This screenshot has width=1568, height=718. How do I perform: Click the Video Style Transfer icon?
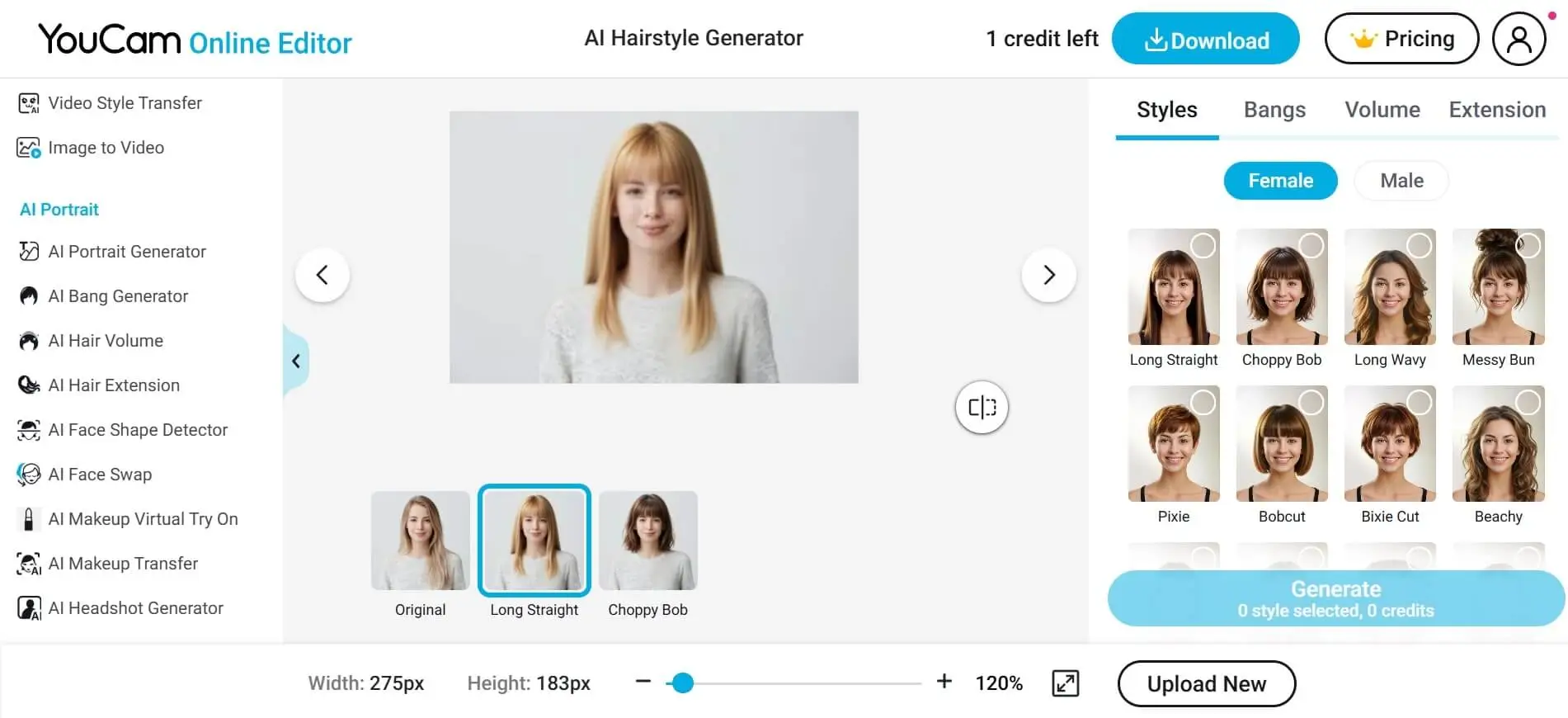click(x=29, y=103)
